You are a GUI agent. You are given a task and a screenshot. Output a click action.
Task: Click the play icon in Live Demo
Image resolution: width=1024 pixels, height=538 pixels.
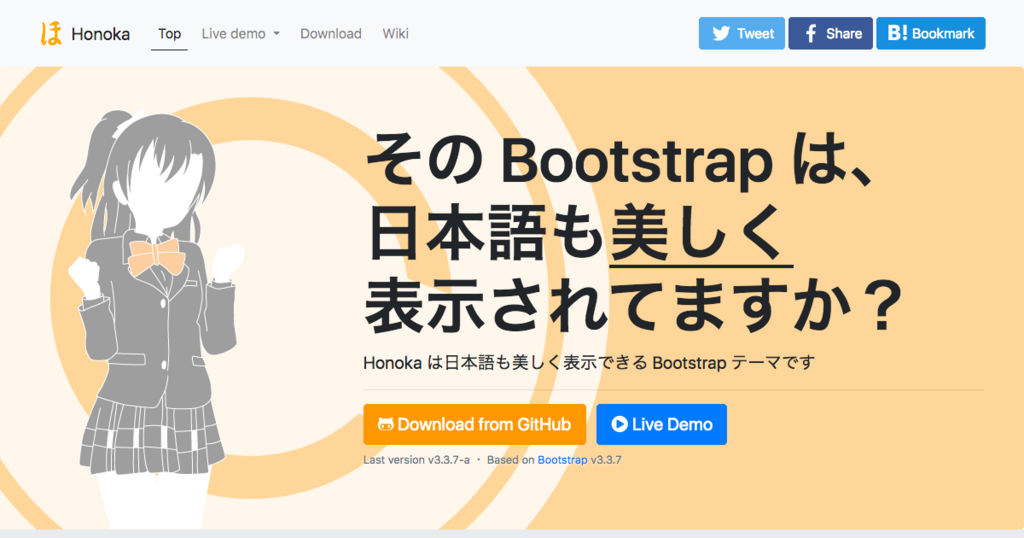coord(619,424)
